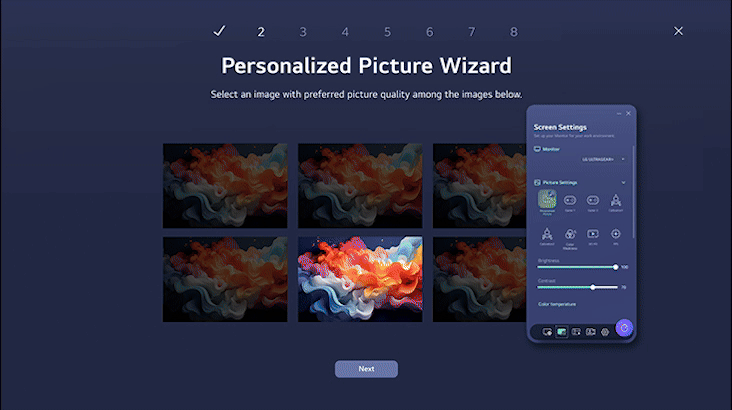Viewport: 732px width, 410px height.
Task: Select the Calibration 2 picture mode
Action: coord(547,233)
